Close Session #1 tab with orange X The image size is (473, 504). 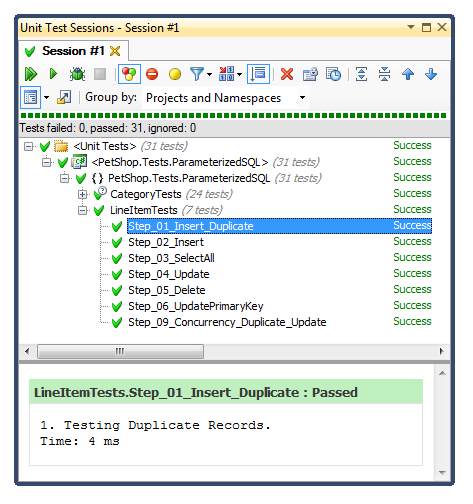115,51
